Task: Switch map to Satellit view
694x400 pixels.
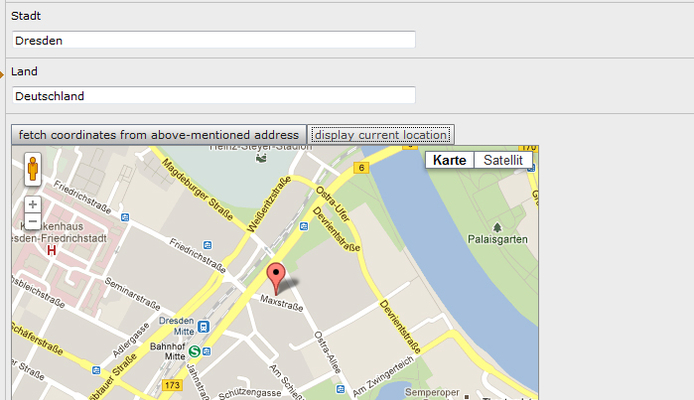Action: point(503,160)
